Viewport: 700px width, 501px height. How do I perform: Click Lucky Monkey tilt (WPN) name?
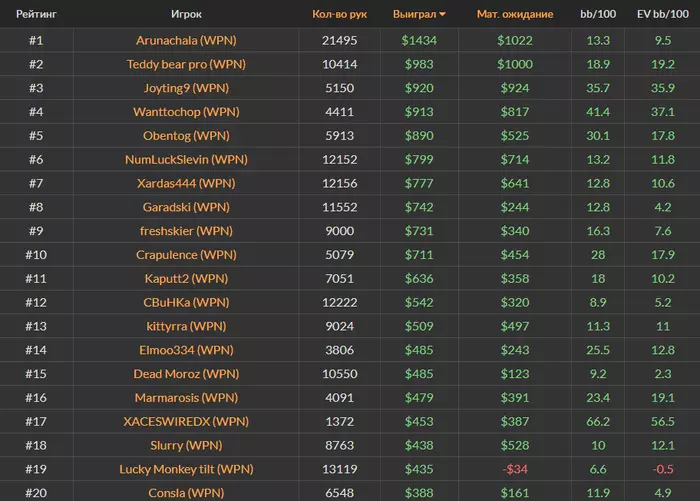coord(186,469)
